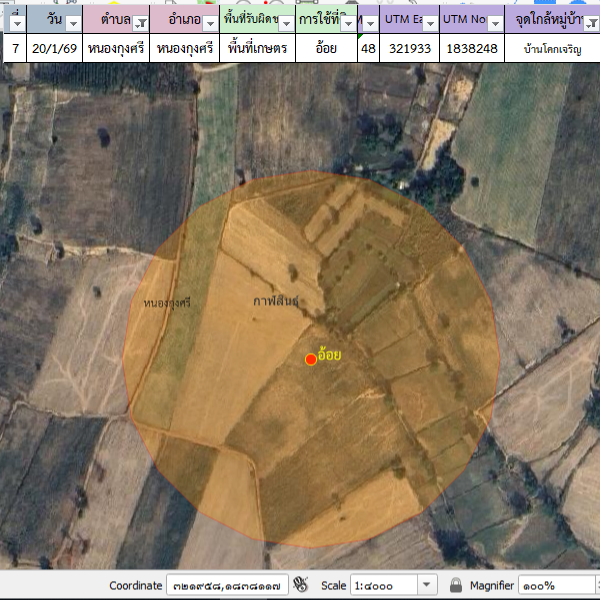This screenshot has height=600, width=600.
Task: Open the จุดใกล้หมู่บ้าน column filter button
Action: (590, 22)
